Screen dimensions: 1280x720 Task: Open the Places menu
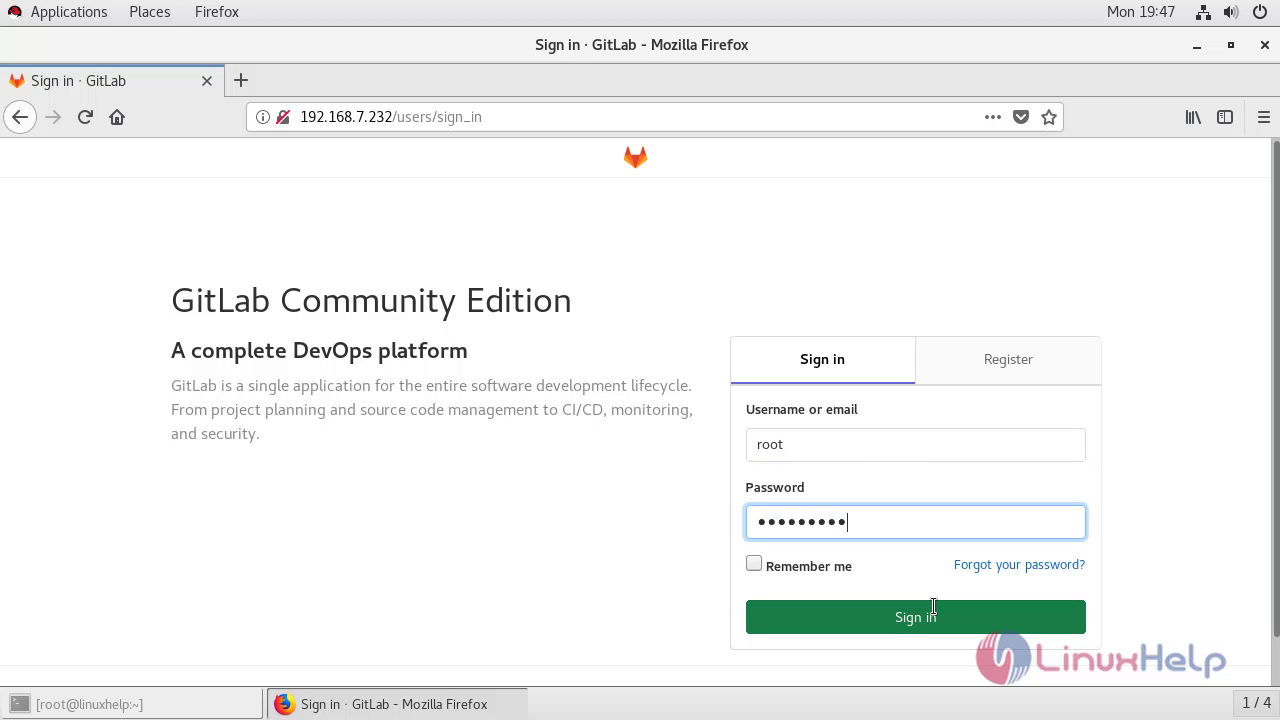[149, 12]
